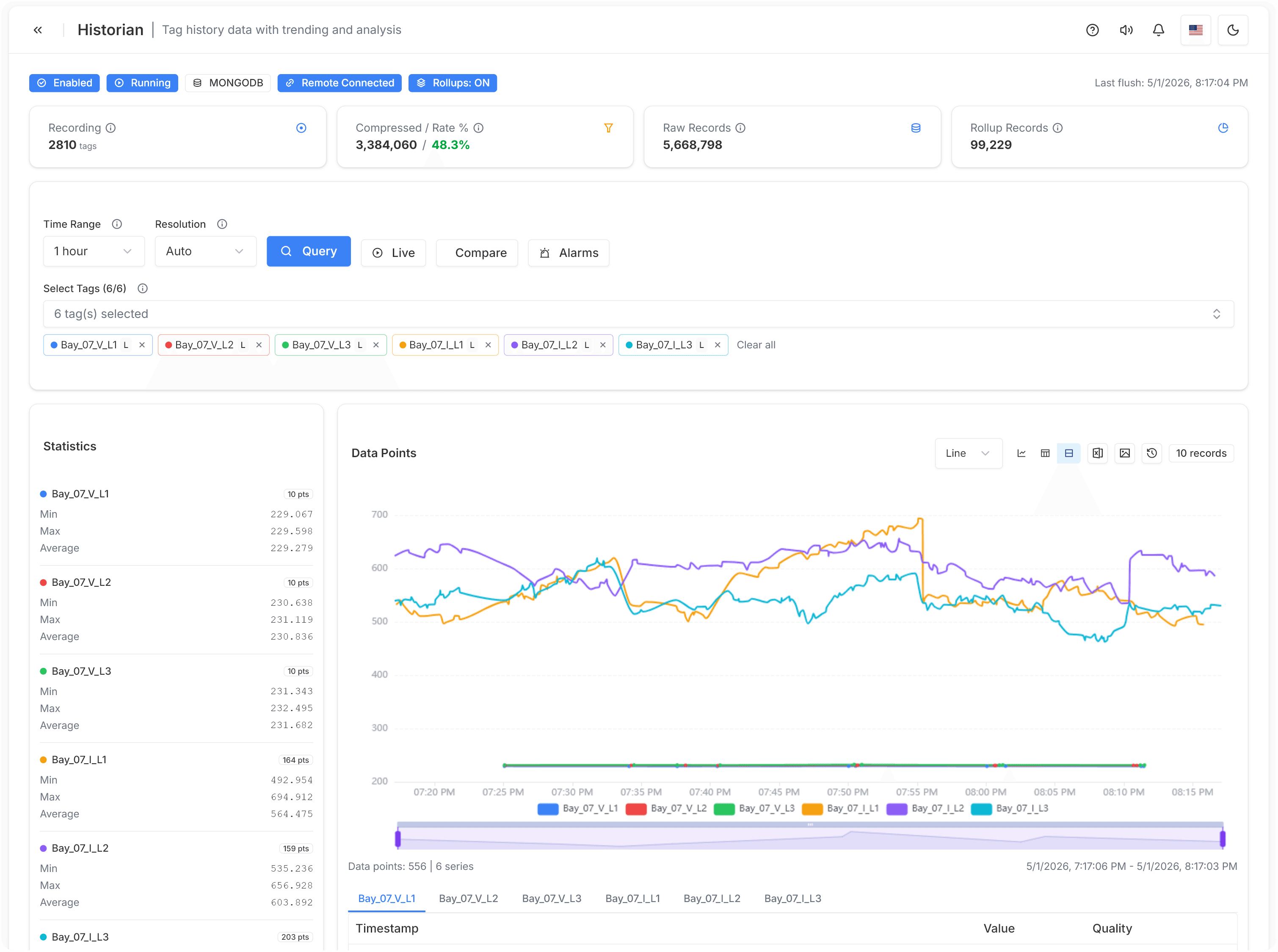Click the Recording info icon
Image resolution: width=1278 pixels, height=952 pixels.
110,128
